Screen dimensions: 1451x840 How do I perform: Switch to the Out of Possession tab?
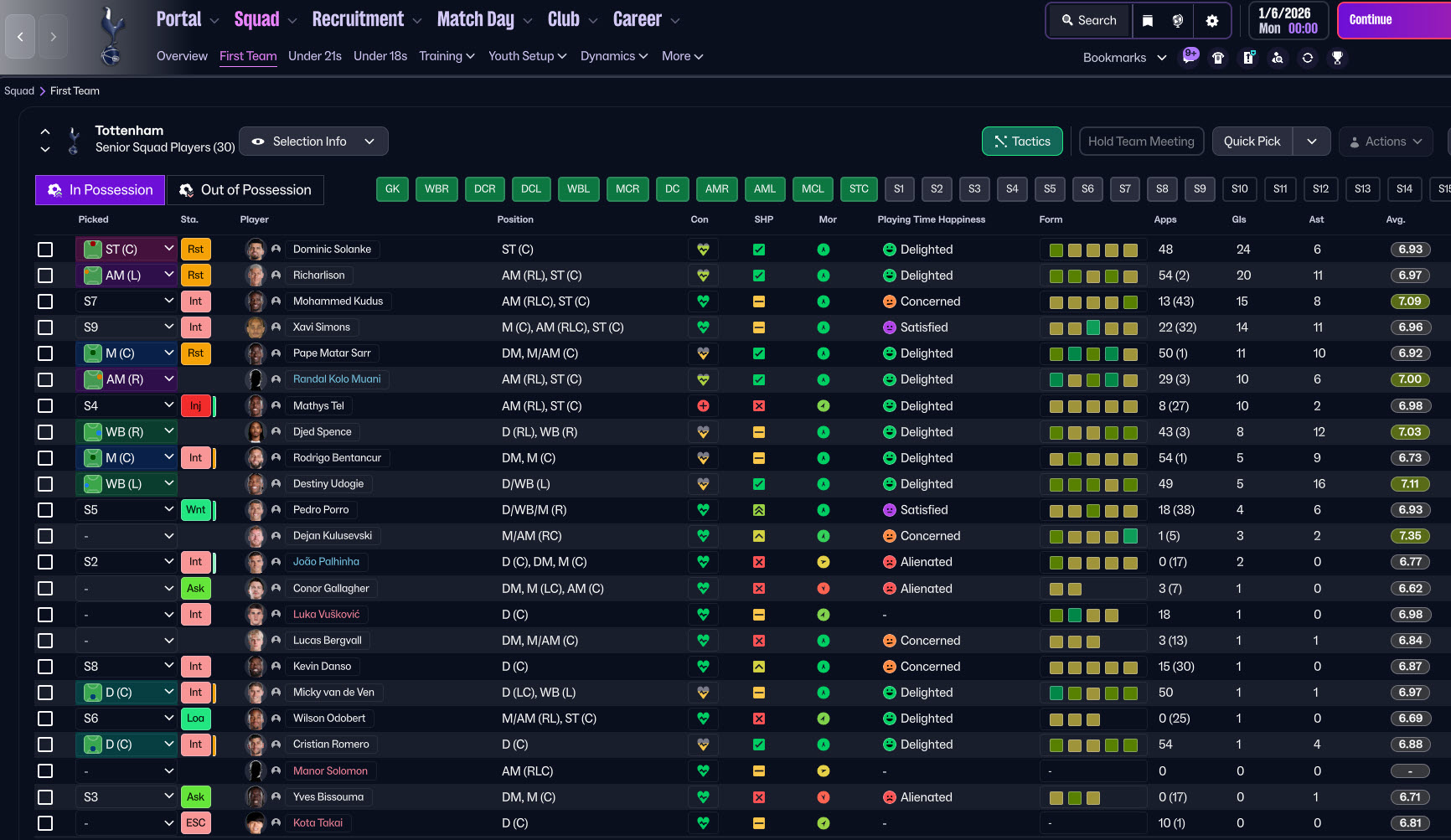click(x=245, y=190)
